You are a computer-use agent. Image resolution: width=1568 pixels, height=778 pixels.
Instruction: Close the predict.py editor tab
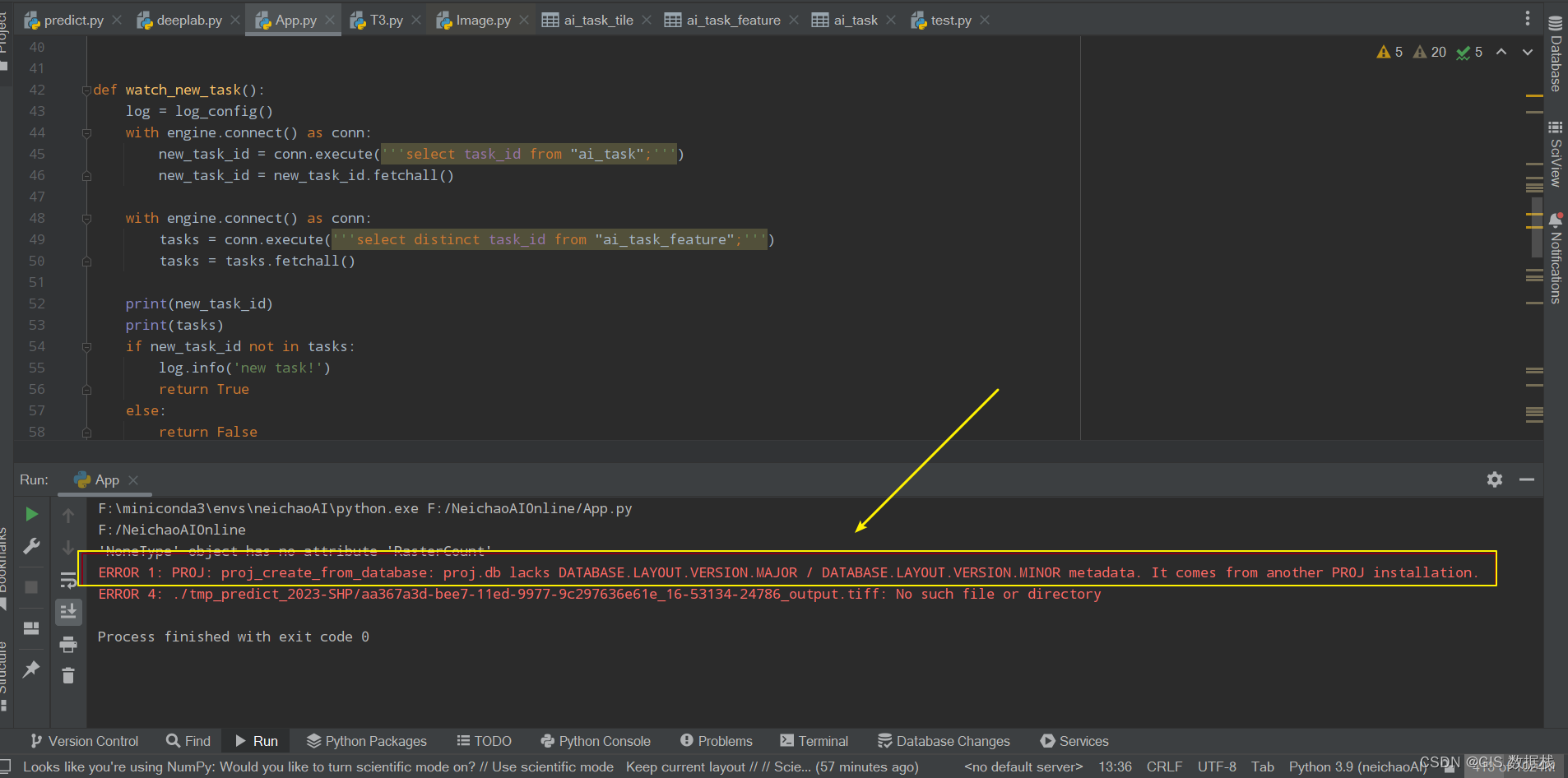[x=117, y=20]
